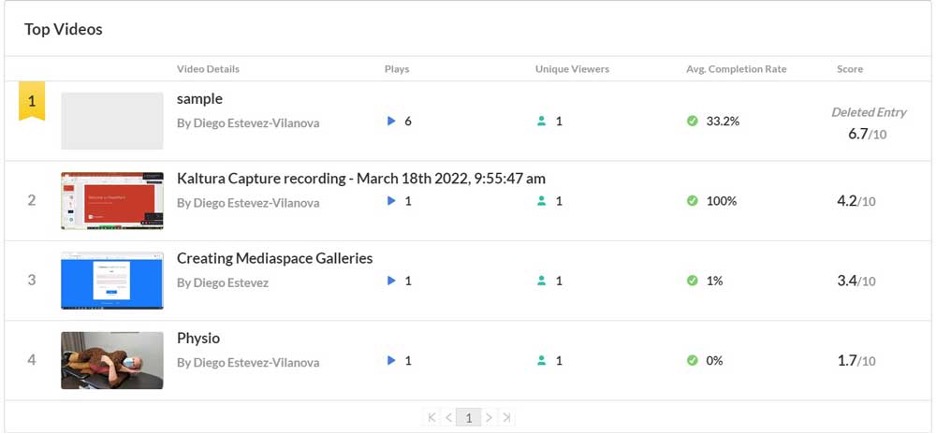Open the Kaltura Capture recording video title
Viewport: 936px width, 434px height.
pyautogui.click(x=361, y=179)
